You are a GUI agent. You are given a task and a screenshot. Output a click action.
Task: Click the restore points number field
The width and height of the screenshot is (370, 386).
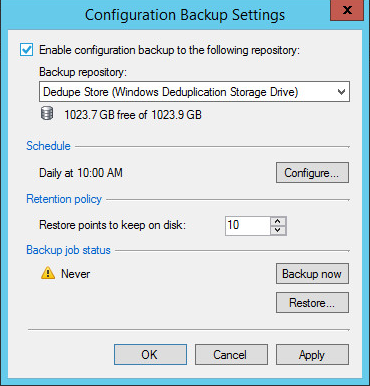tap(248, 226)
